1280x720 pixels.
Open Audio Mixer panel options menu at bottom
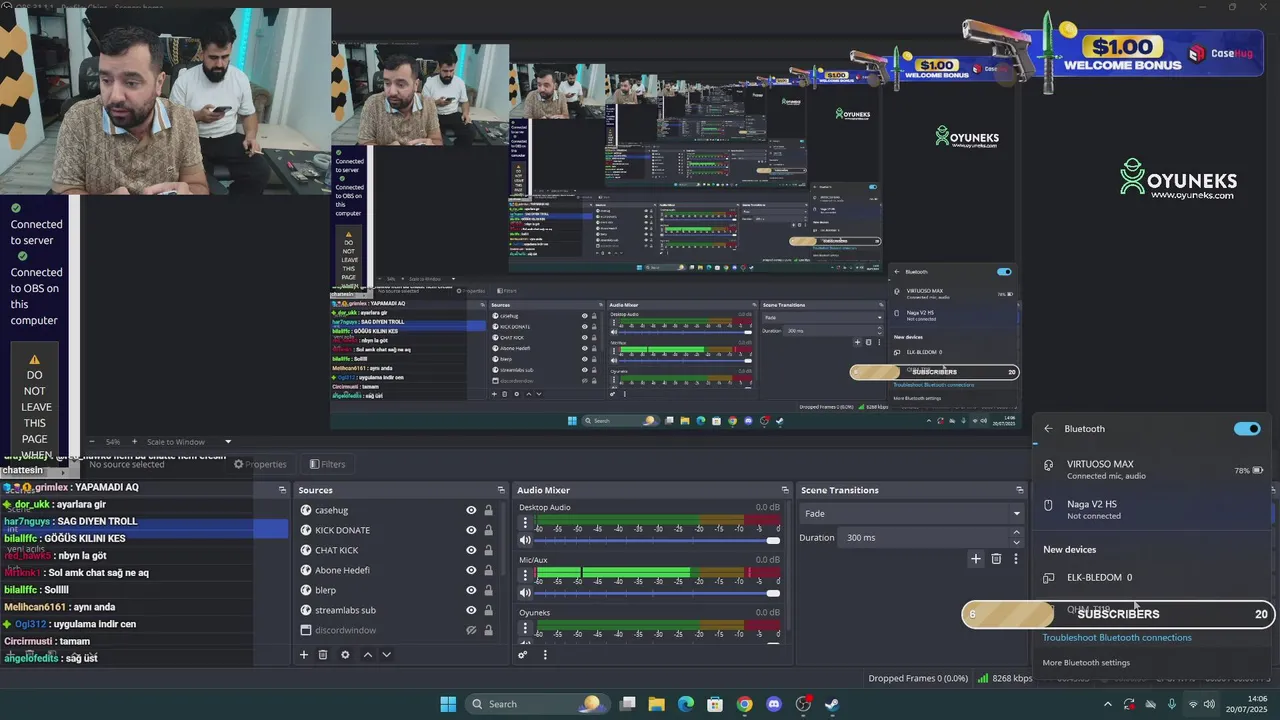tap(545, 655)
